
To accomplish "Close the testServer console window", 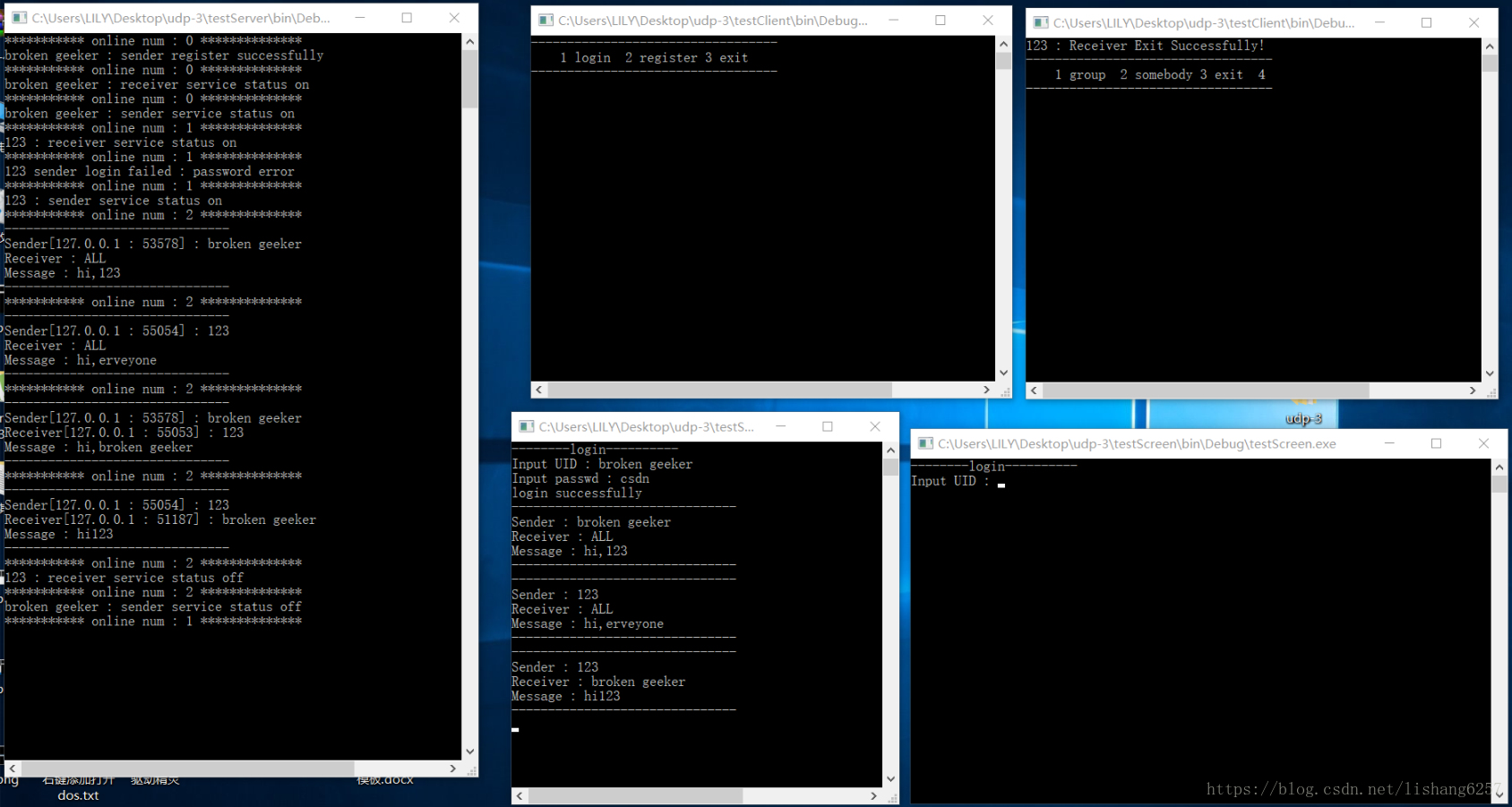I will [x=454, y=18].
